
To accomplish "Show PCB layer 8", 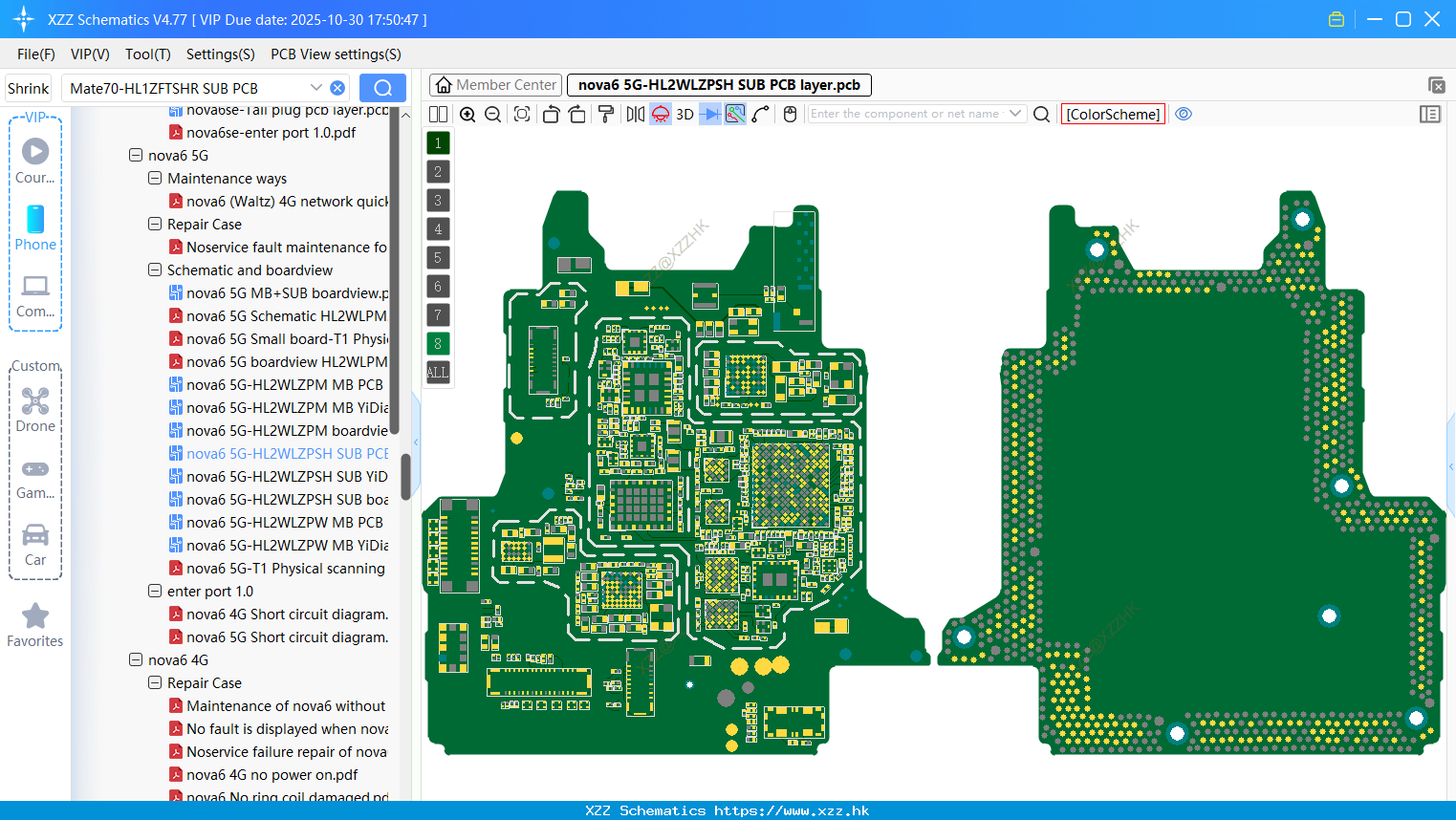I will tap(438, 344).
